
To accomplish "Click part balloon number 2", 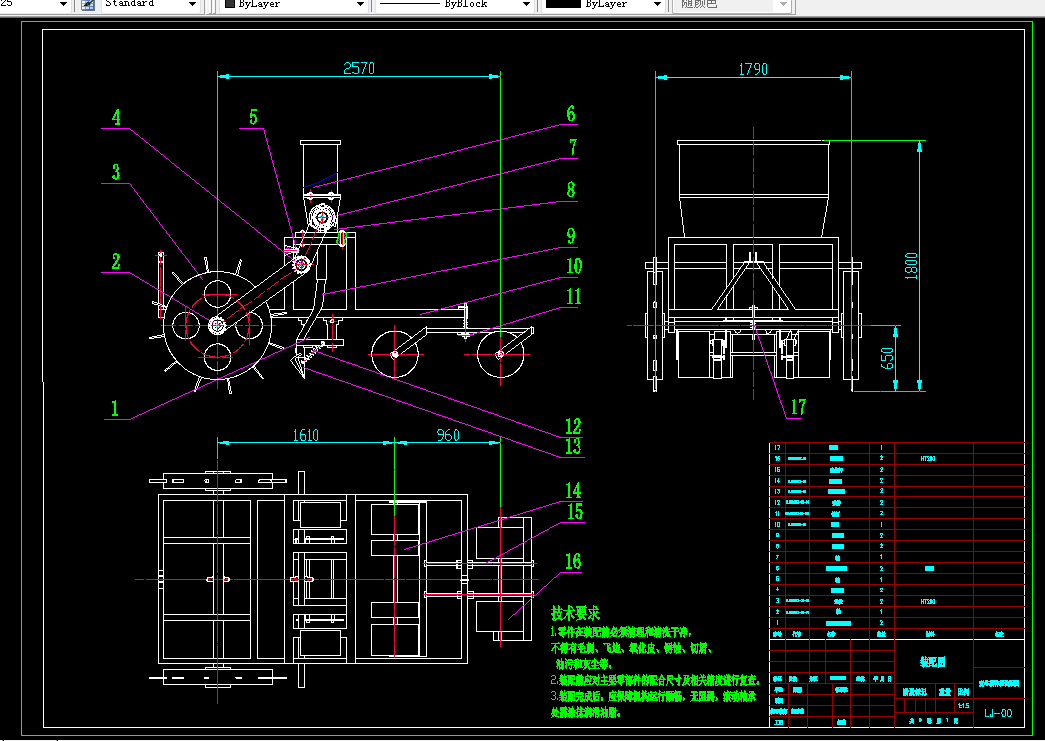I will [x=116, y=262].
